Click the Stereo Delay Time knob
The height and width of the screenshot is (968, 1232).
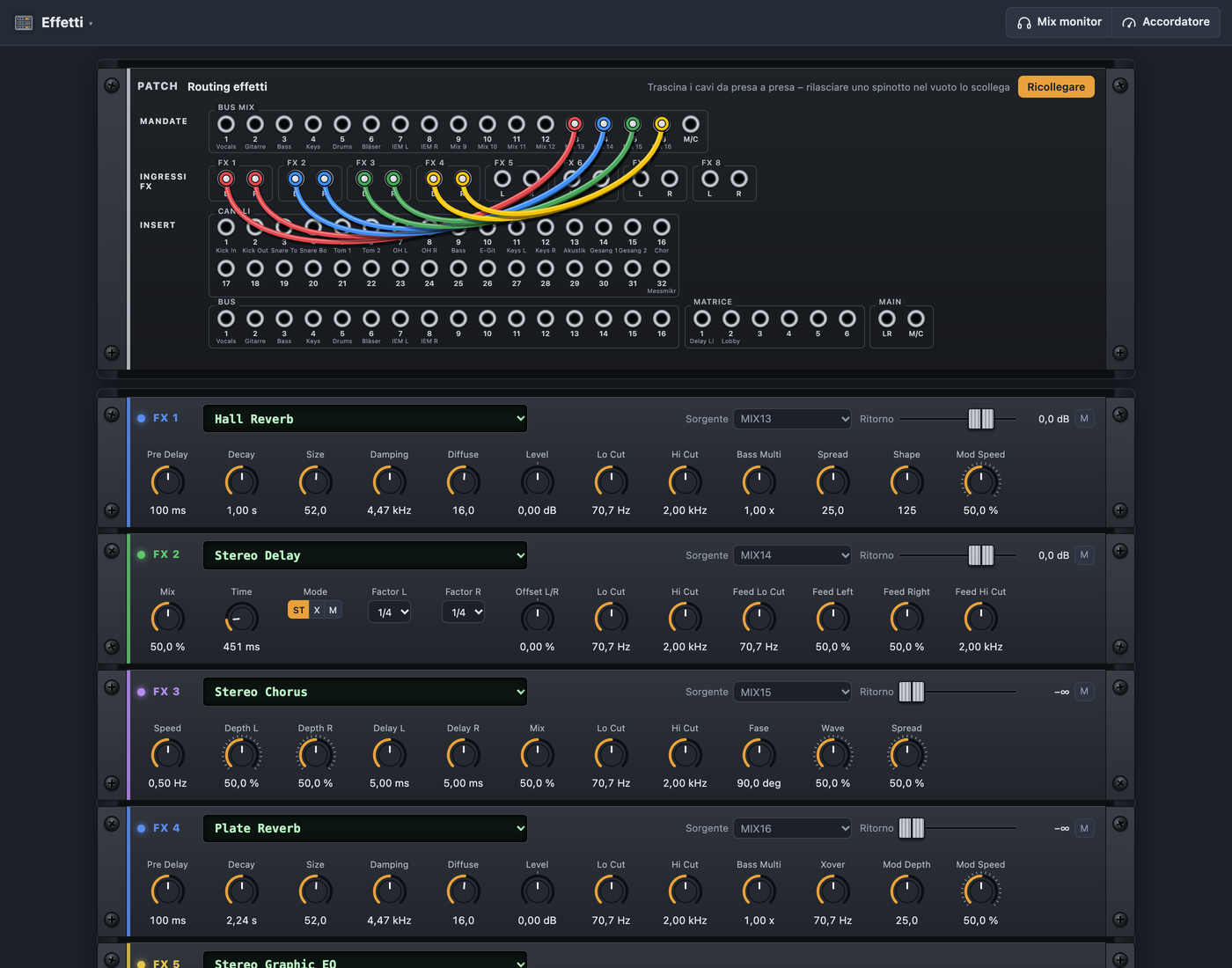(x=241, y=618)
